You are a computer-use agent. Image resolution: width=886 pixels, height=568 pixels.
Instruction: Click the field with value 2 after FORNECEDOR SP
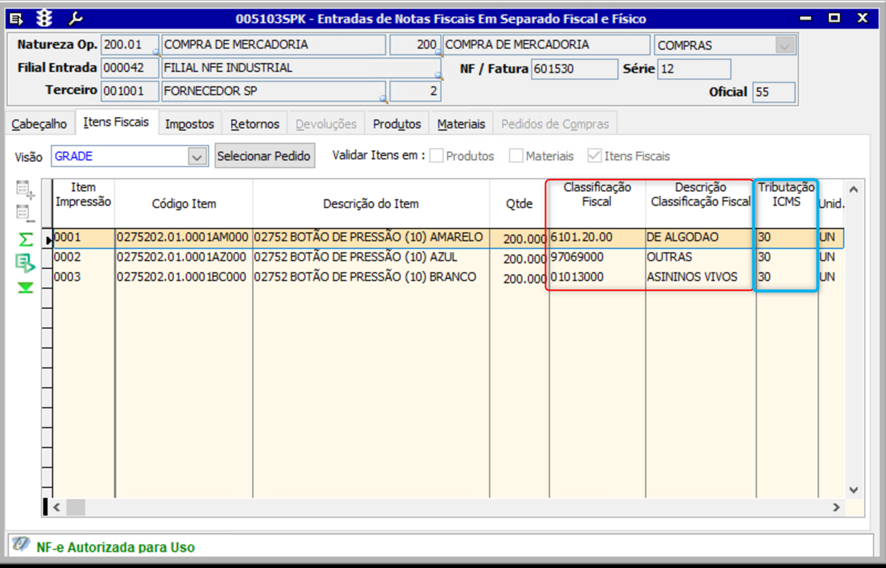tap(415, 91)
